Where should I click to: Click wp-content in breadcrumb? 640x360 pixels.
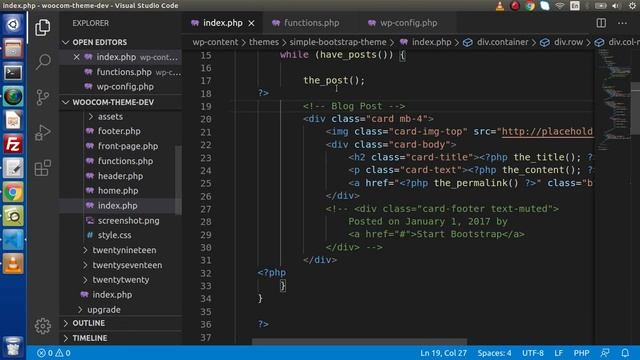click(215, 42)
